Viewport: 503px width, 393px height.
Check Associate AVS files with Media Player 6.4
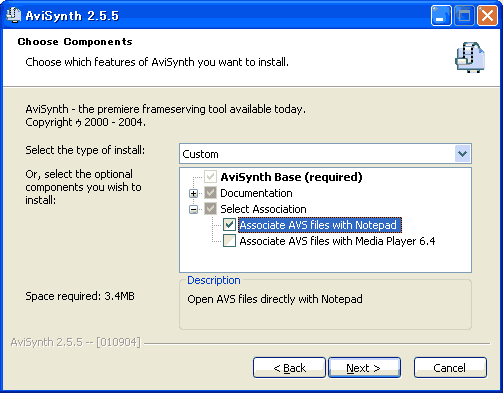pos(229,241)
